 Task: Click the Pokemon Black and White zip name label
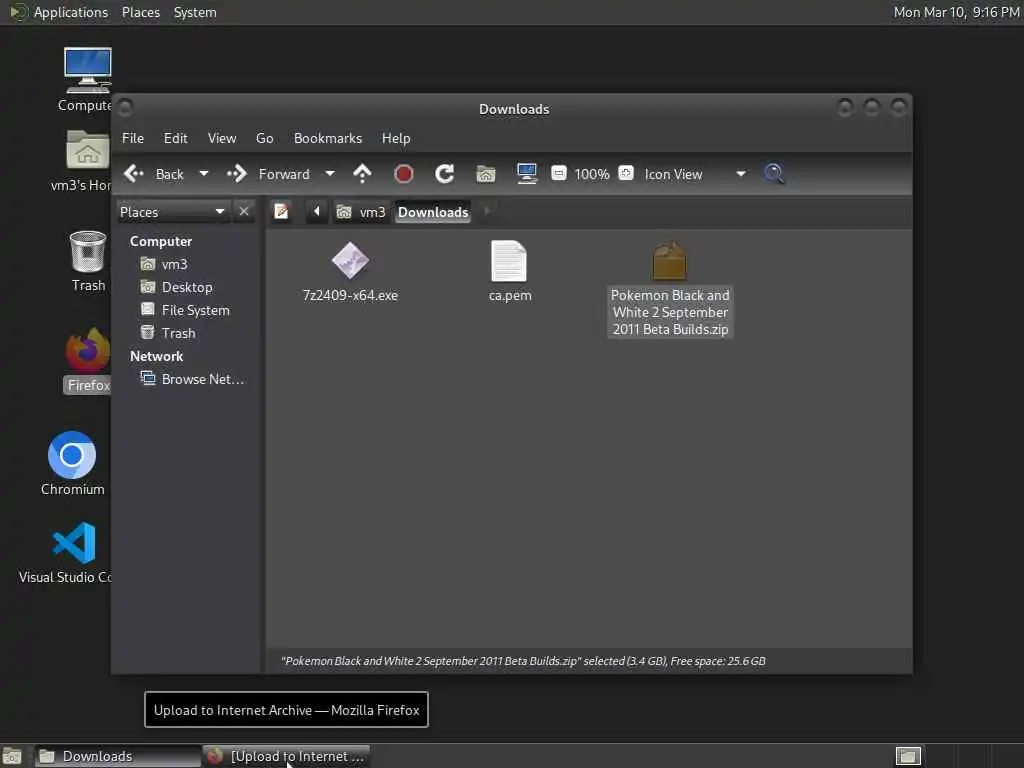(x=670, y=312)
